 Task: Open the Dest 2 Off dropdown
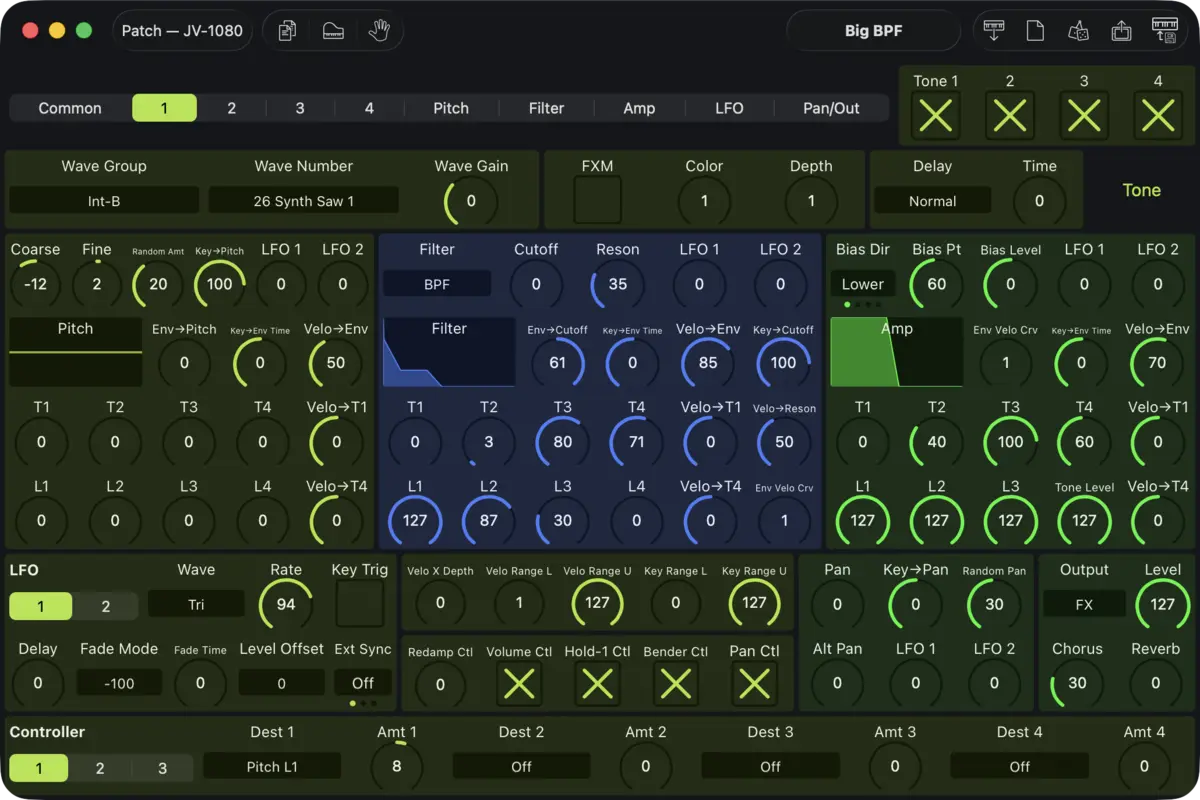pos(521,767)
